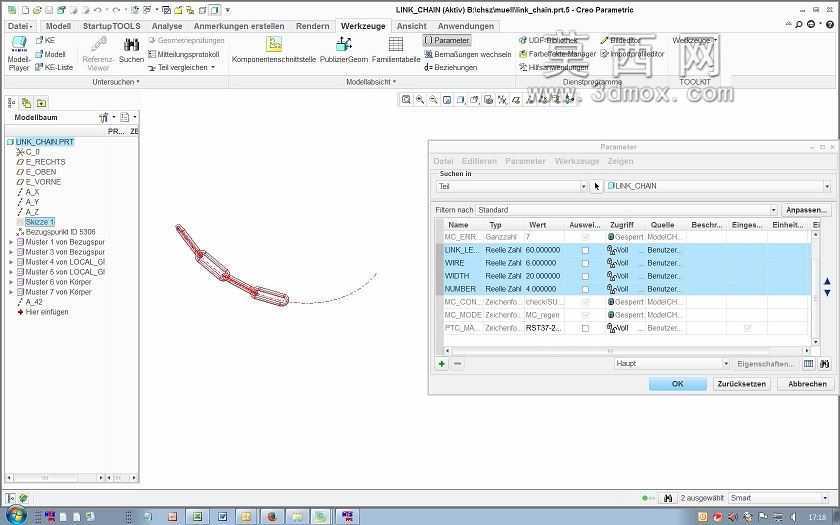
Task: Move parameter up with the up arrow
Action: pos(827,281)
